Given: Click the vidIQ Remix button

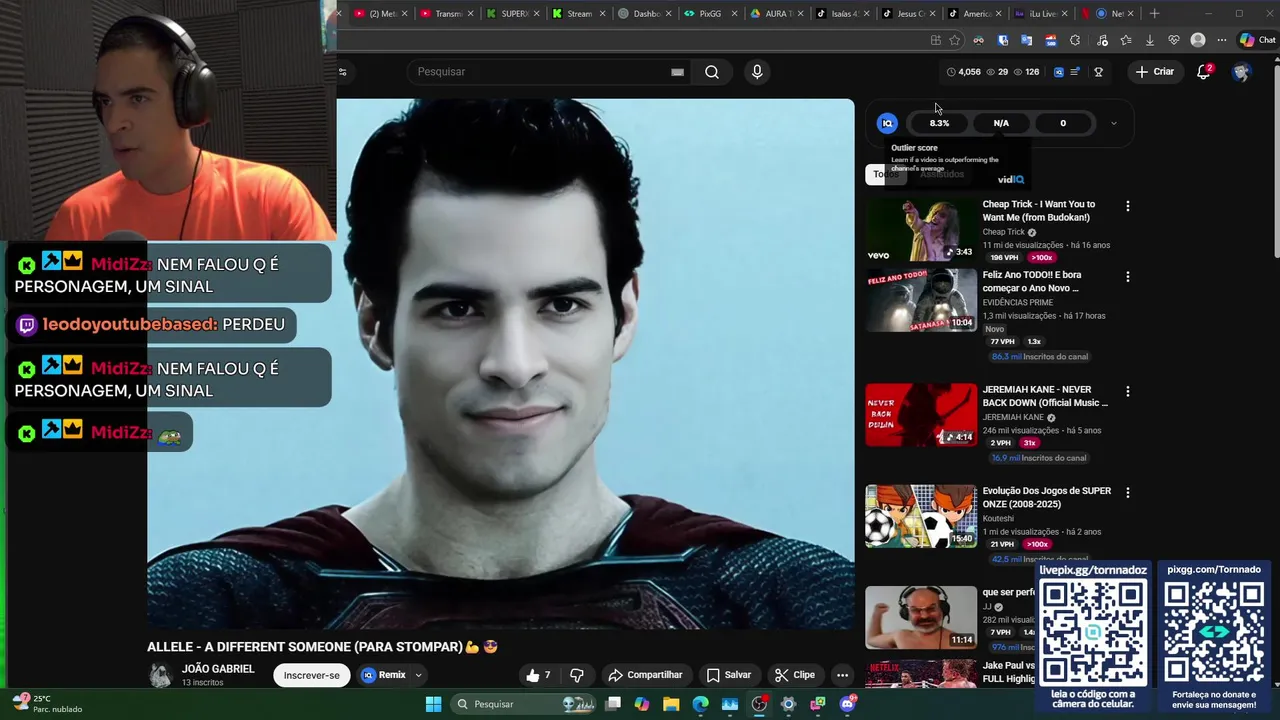Looking at the screenshot, I should click(384, 675).
